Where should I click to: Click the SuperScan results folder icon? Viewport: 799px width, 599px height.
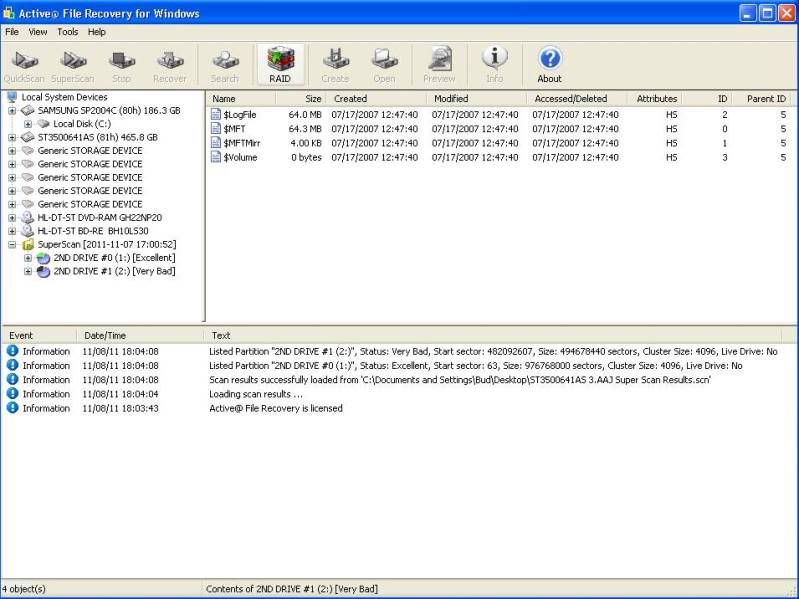pyautogui.click(x=28, y=244)
